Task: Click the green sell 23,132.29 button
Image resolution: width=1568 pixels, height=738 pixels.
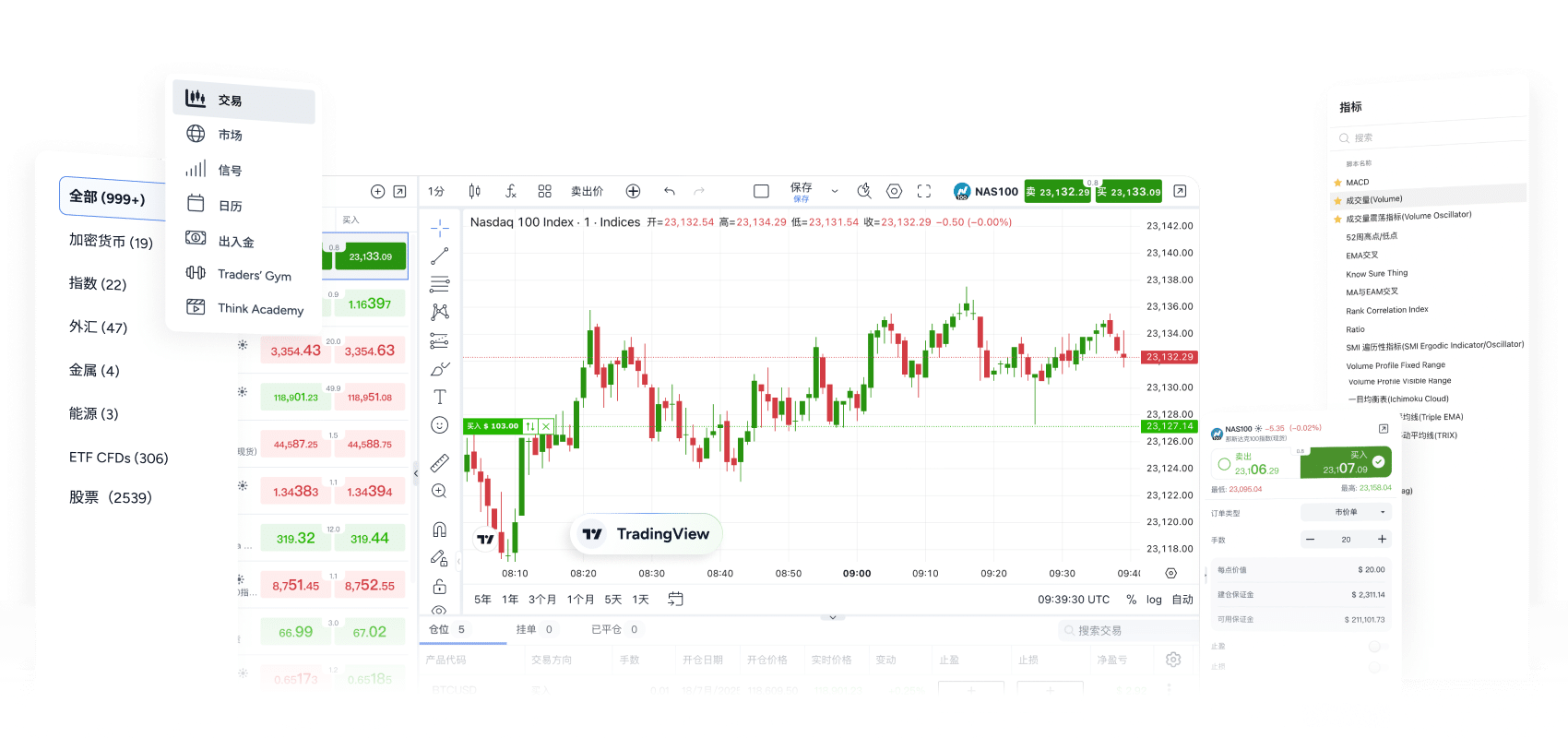Action: [1057, 192]
